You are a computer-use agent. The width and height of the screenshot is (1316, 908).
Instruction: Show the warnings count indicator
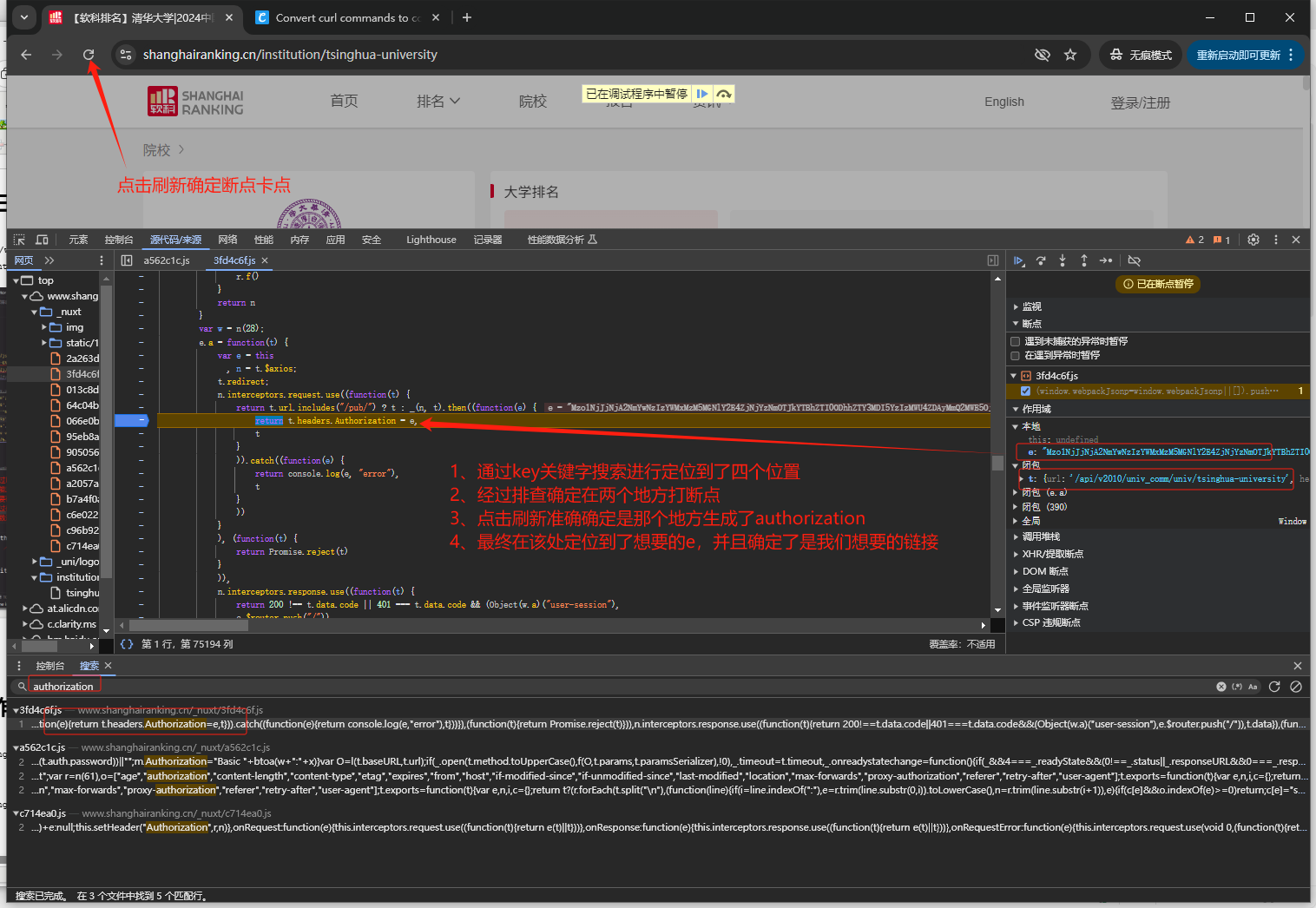coord(1194,240)
